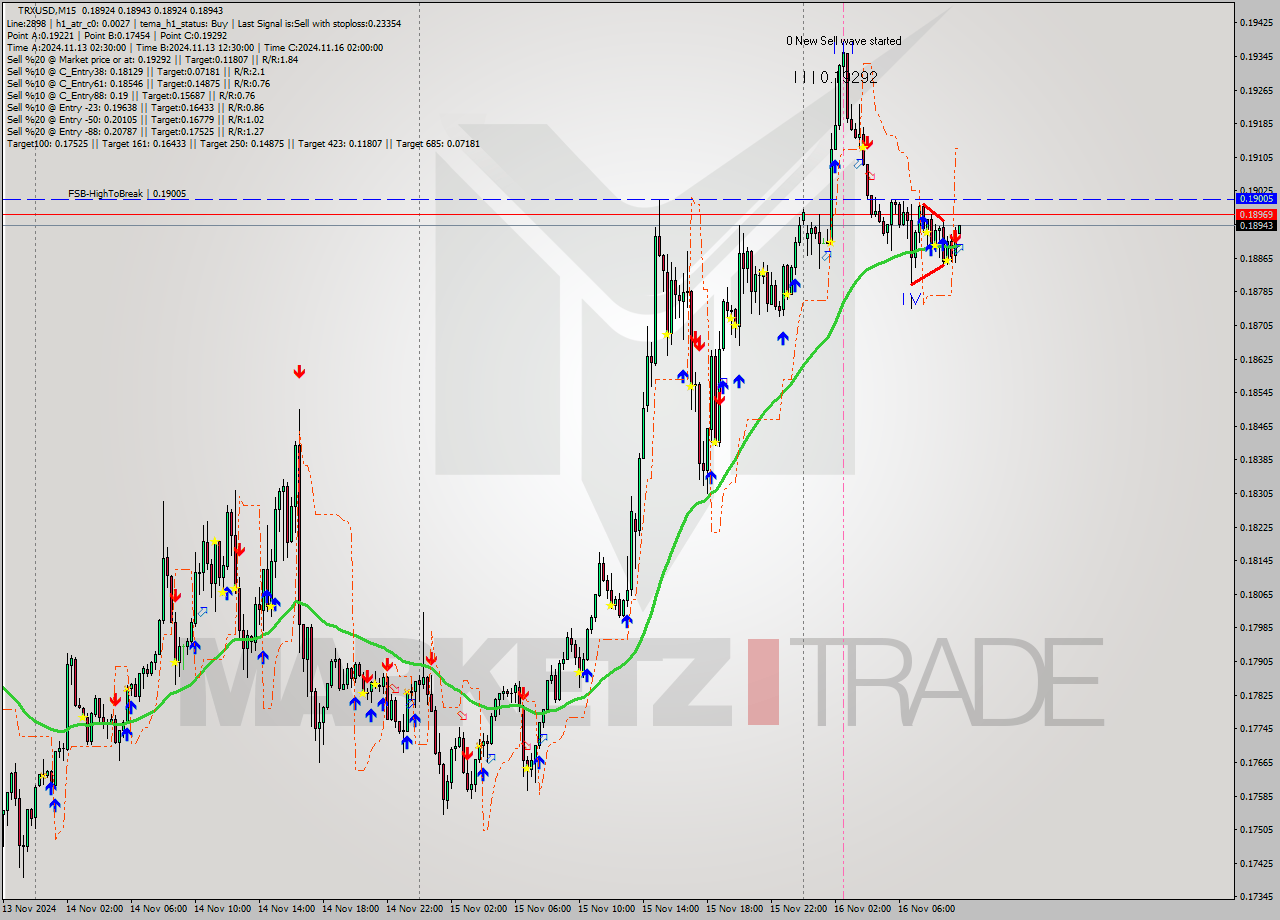Click the 'Target100: 0.17525' targets line

tap(243, 142)
